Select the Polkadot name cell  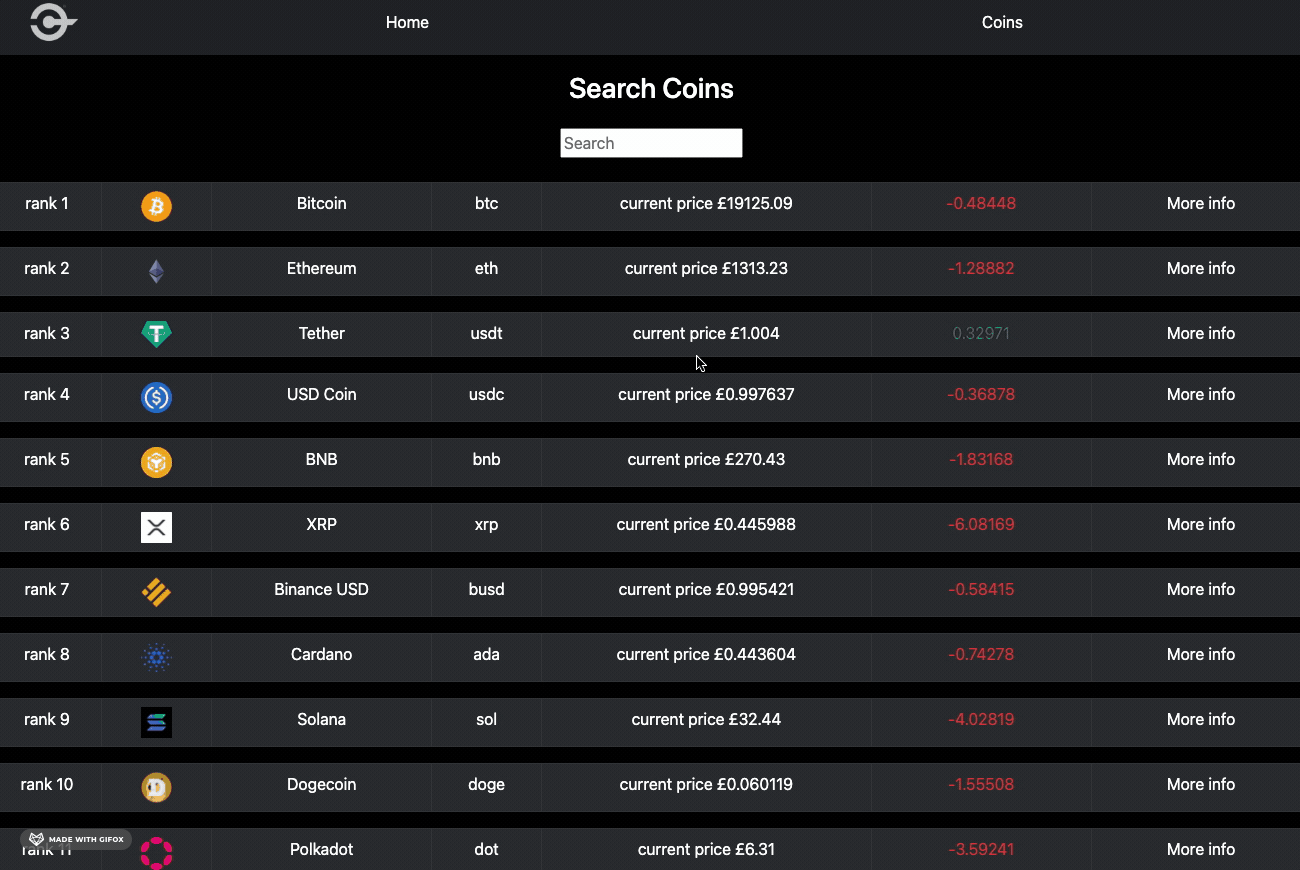[322, 849]
